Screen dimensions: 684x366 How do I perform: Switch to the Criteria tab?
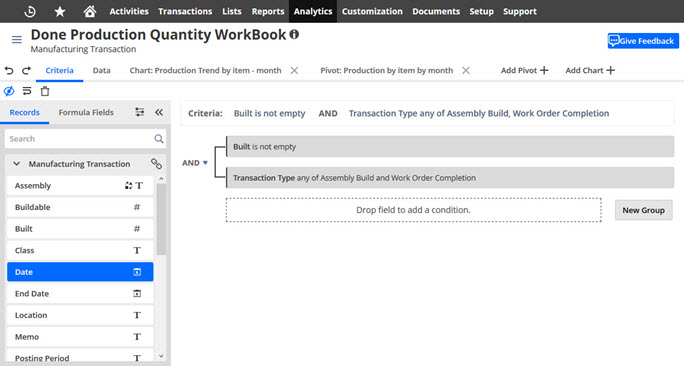point(59,70)
